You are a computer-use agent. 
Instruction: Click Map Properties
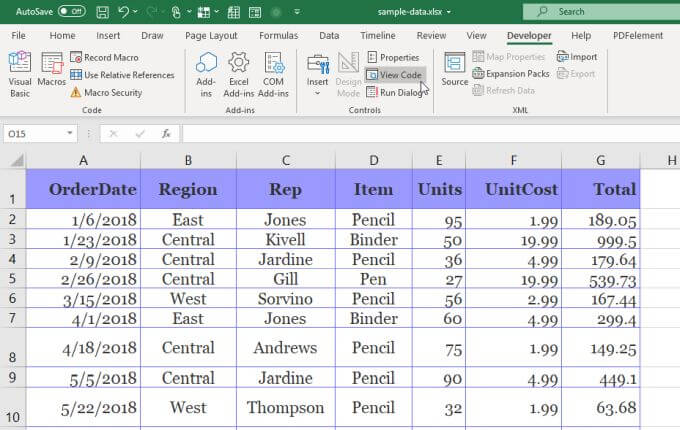509,57
